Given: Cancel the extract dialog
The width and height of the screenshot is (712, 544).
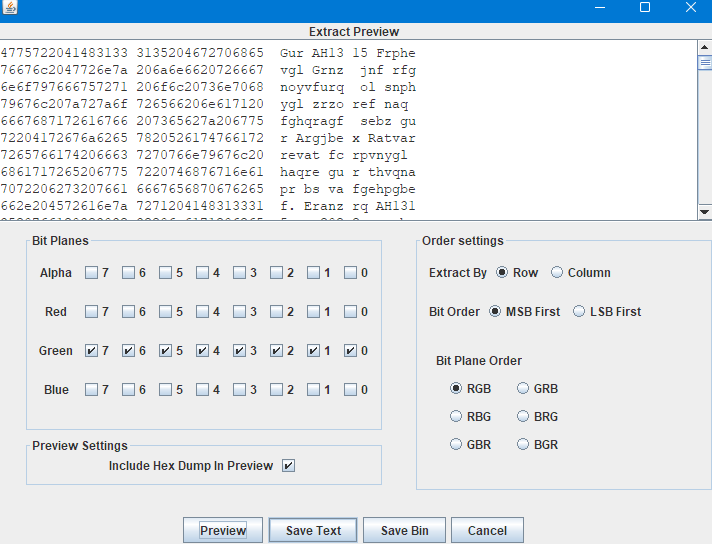Looking at the screenshot, I should [x=487, y=530].
